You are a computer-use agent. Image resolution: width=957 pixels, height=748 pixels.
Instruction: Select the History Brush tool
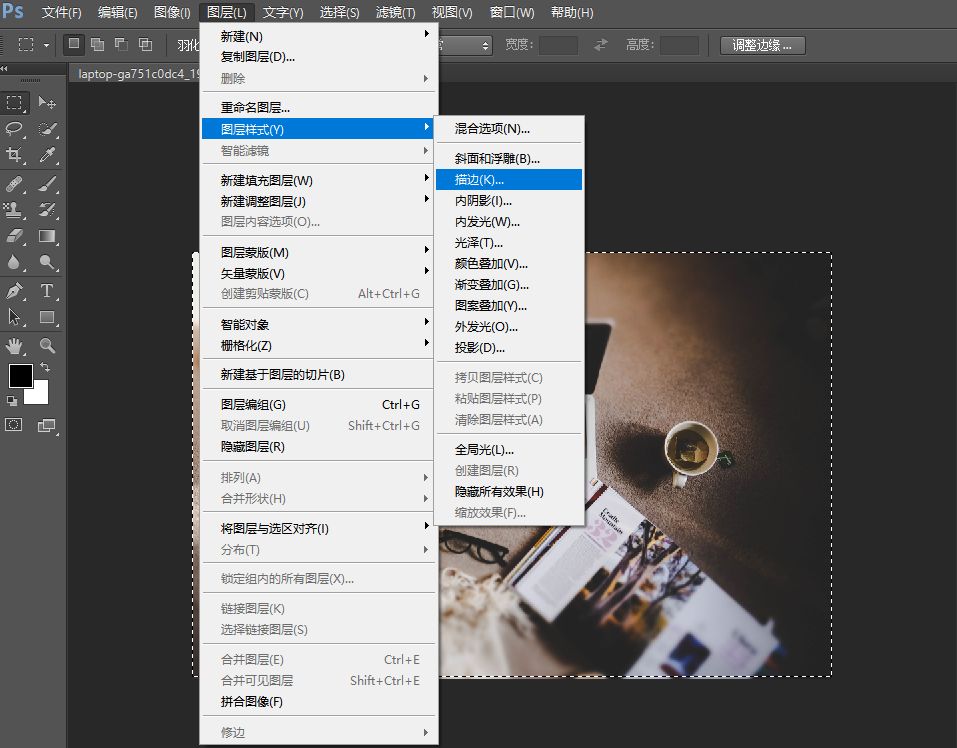47,209
